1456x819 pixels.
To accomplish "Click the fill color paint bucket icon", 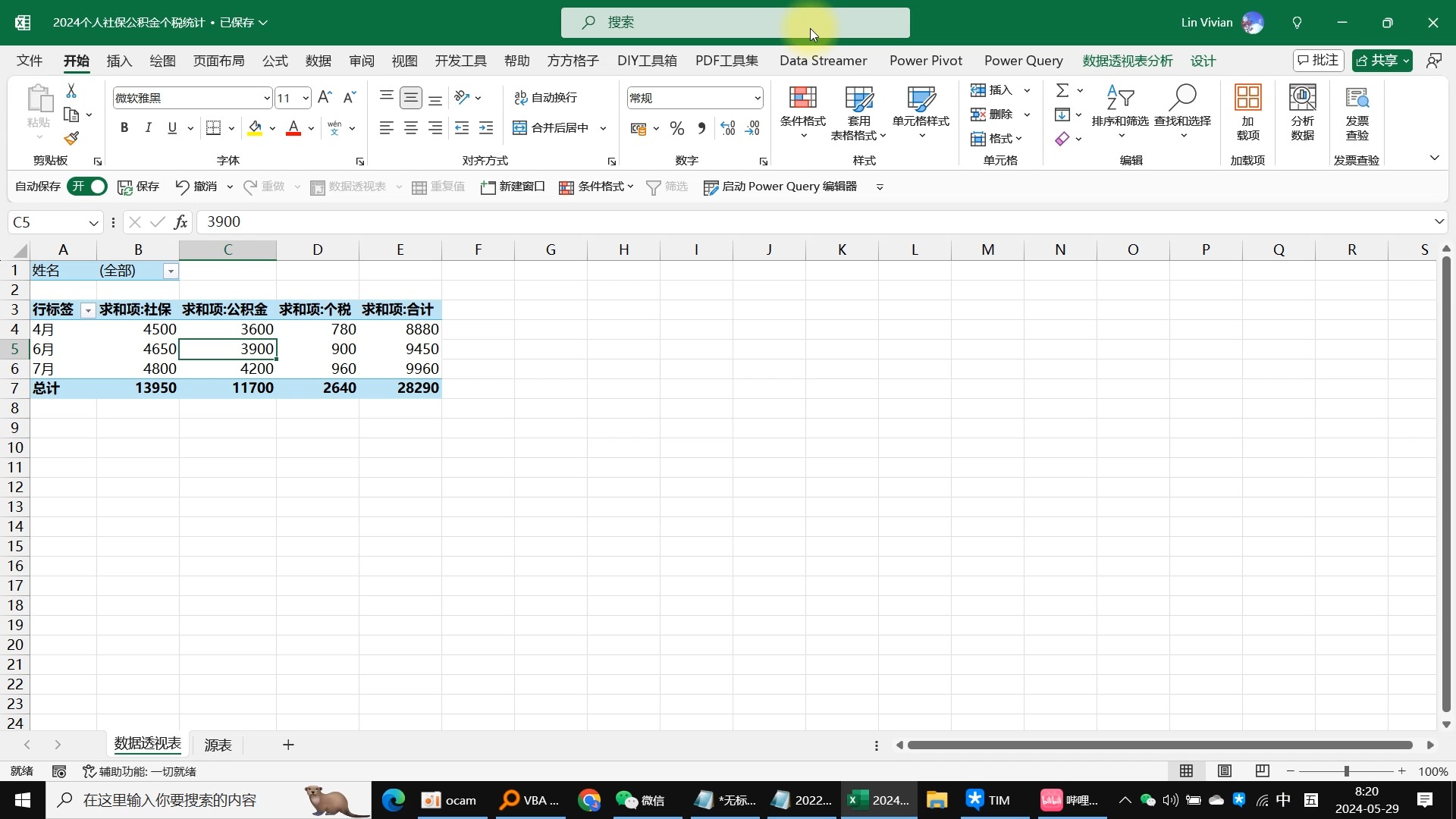I will pyautogui.click(x=255, y=128).
